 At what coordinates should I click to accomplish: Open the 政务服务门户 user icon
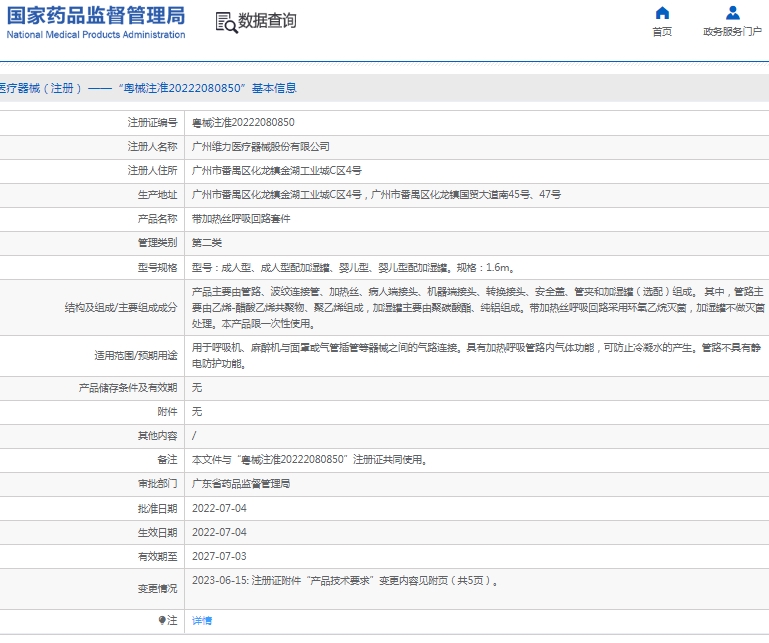(x=733, y=13)
